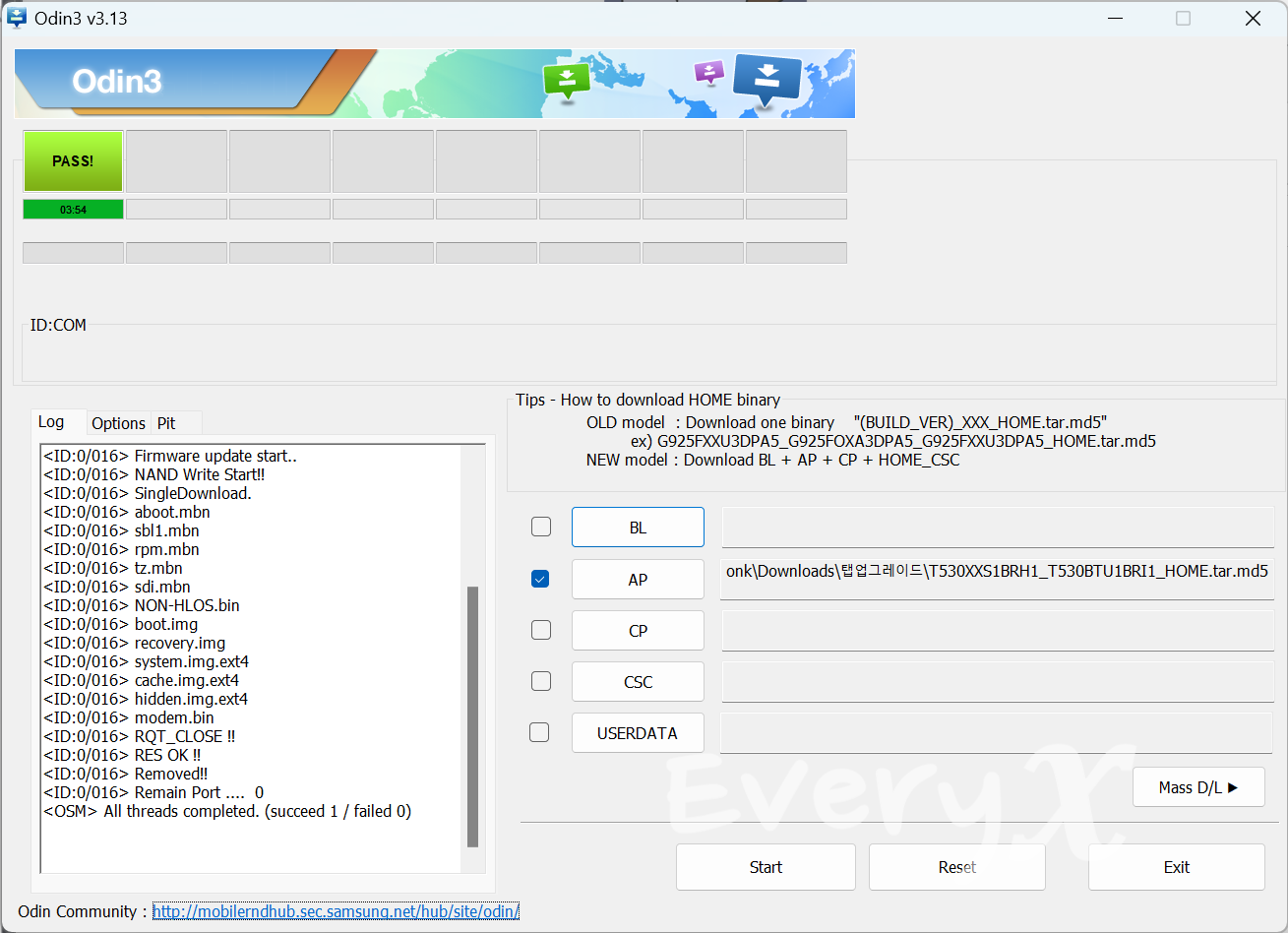This screenshot has width=1288, height=933.
Task: Click the 'Remain Port .... 0' log line
Action: 153,792
